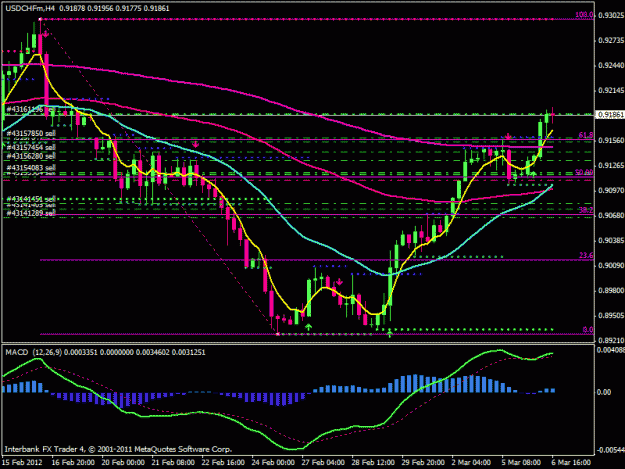Select the Fibonacci 50.00 level label
The height and width of the screenshot is (469, 625).
584,173
